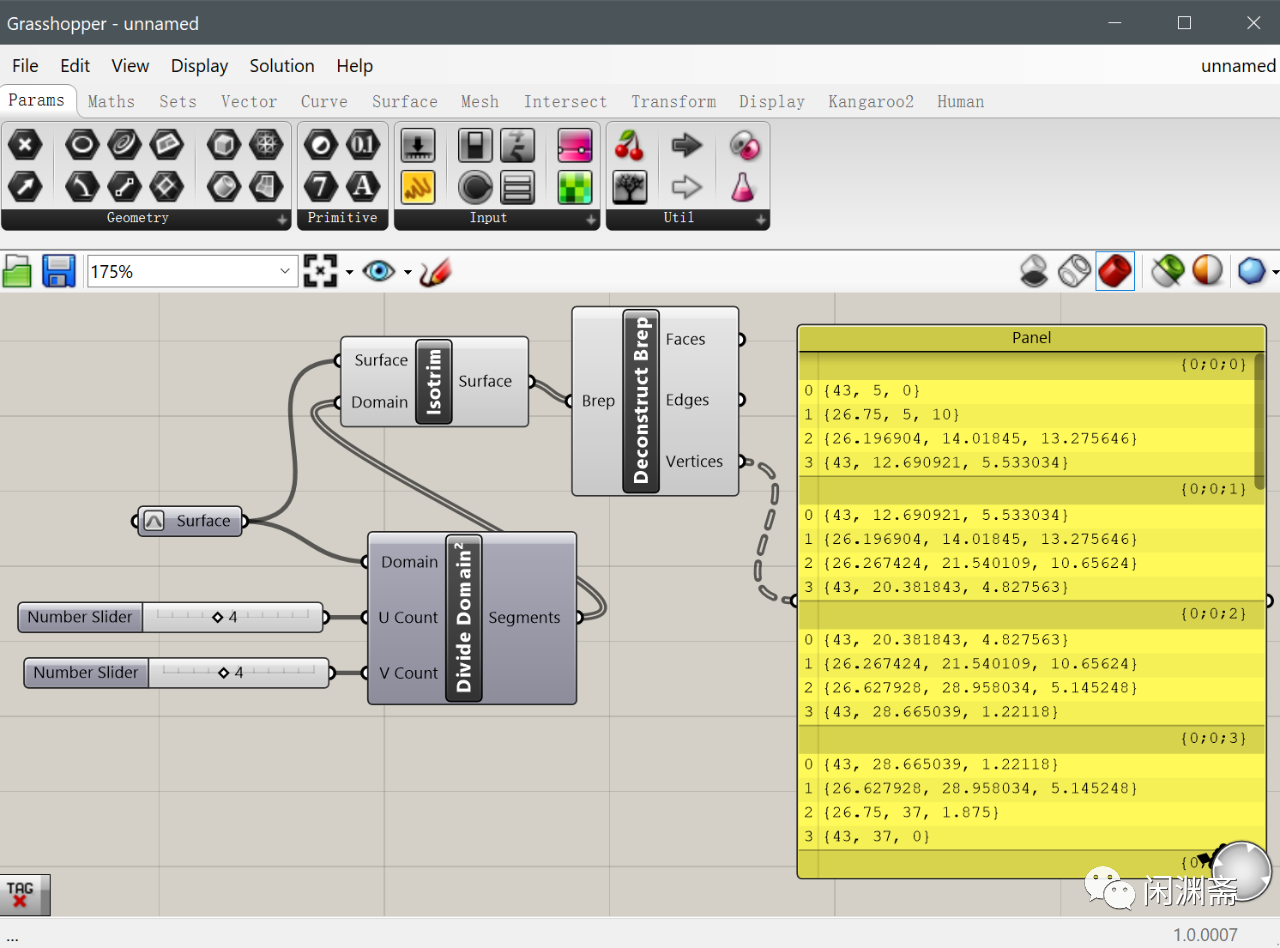The image size is (1280, 948).
Task: Pick the pink flask Util icon
Action: tap(743, 186)
